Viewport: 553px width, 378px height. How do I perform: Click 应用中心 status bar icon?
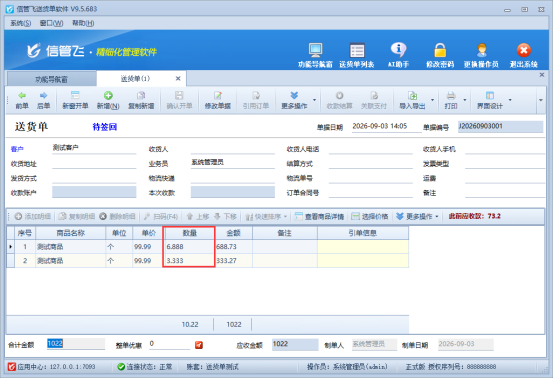pyautogui.click(x=12, y=367)
